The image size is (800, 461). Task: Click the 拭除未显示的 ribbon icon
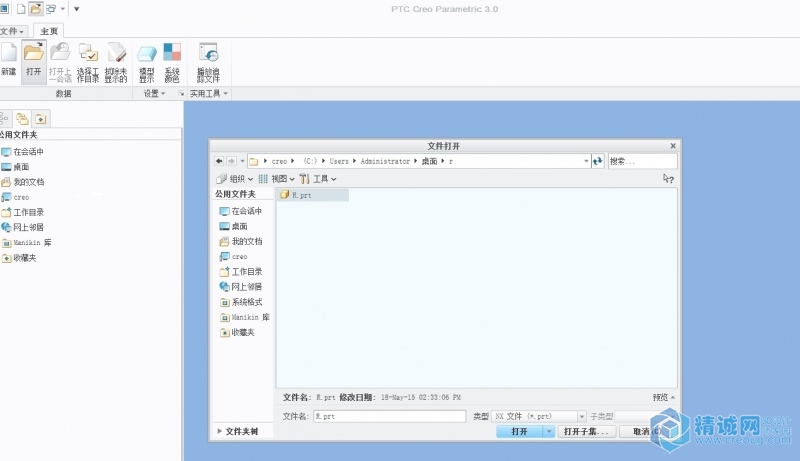click(x=116, y=62)
